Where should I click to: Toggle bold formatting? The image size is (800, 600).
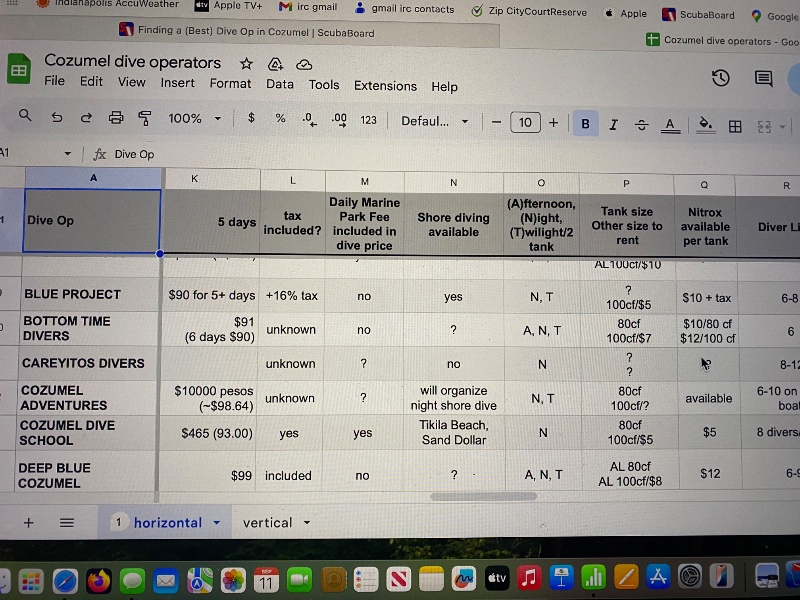[585, 124]
